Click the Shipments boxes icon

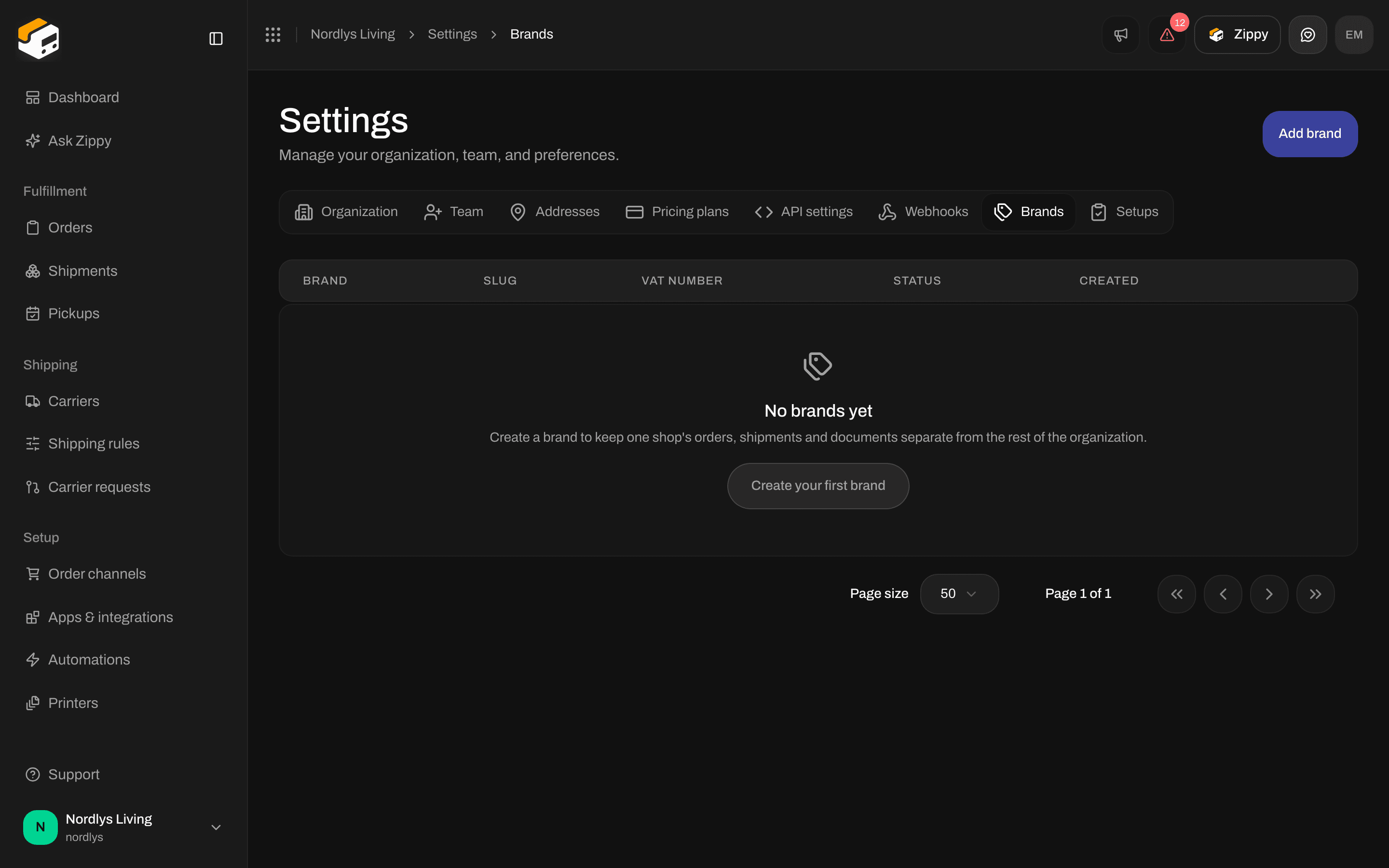click(x=33, y=271)
